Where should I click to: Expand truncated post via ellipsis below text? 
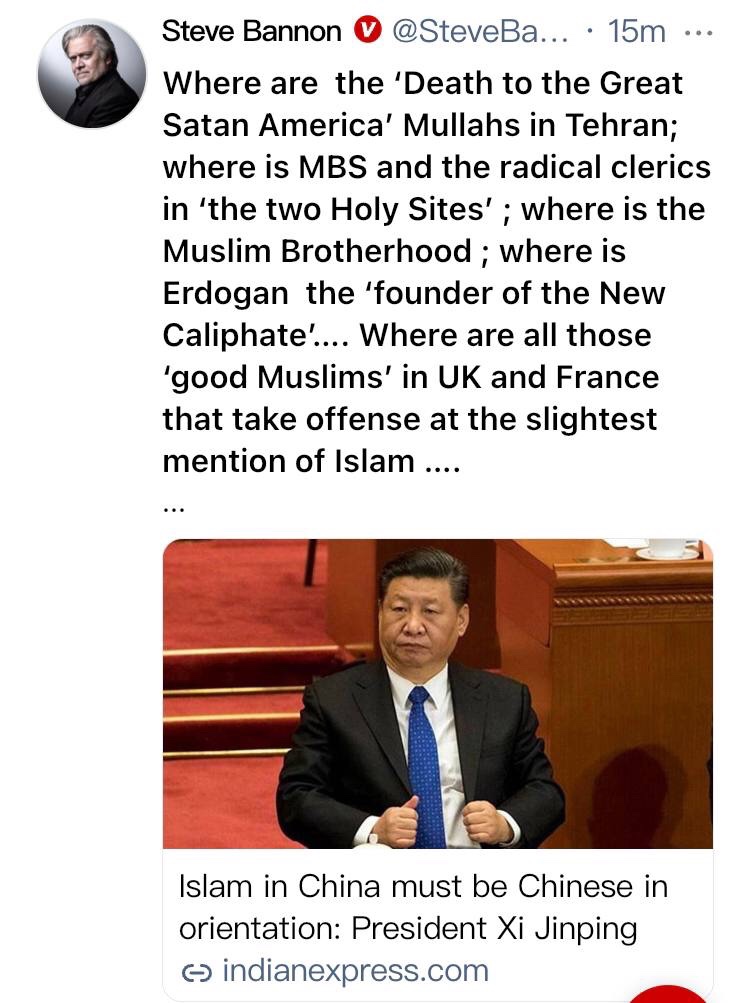[x=173, y=509]
